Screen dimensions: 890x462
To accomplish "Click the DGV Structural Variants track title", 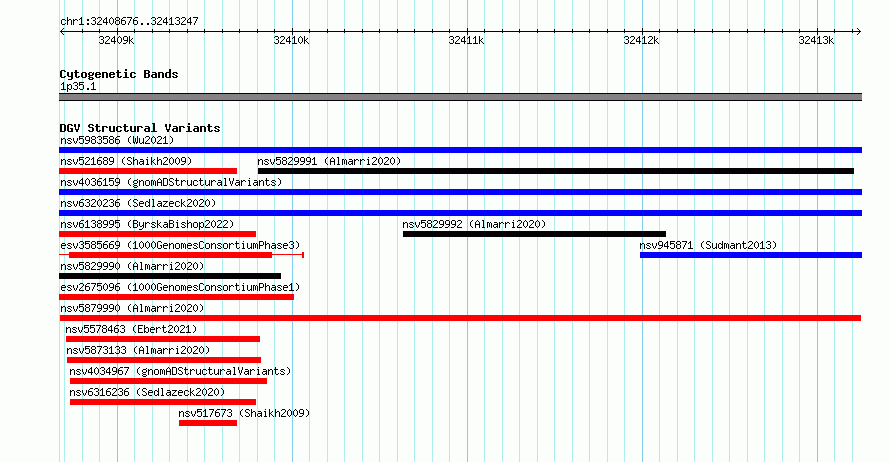I will [140, 128].
